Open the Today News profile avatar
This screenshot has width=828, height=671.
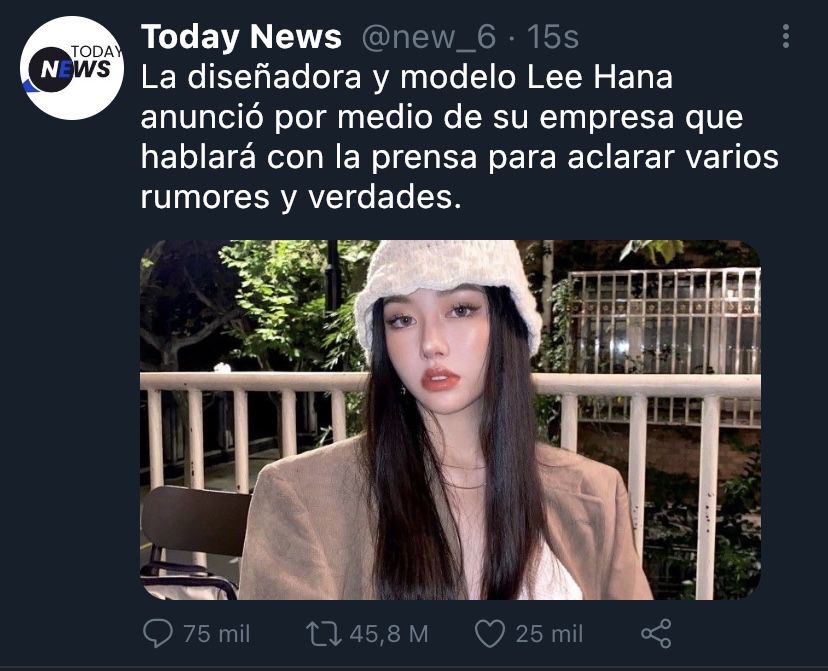[72, 68]
